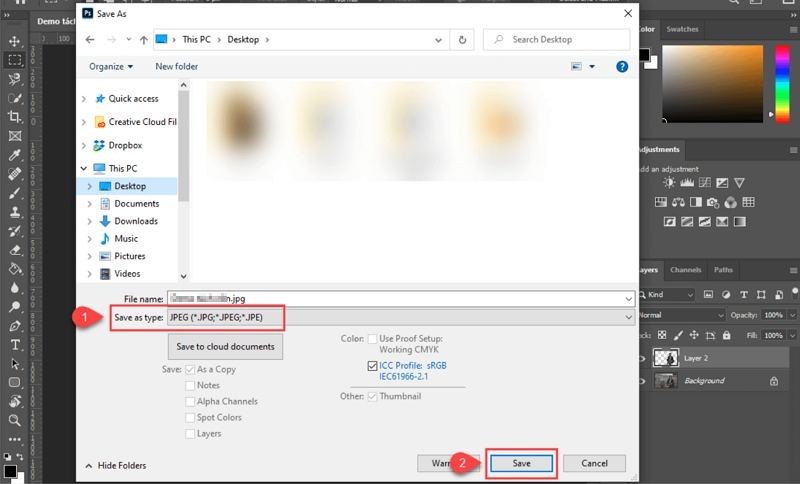Switch to the Channels tab

pos(685,270)
